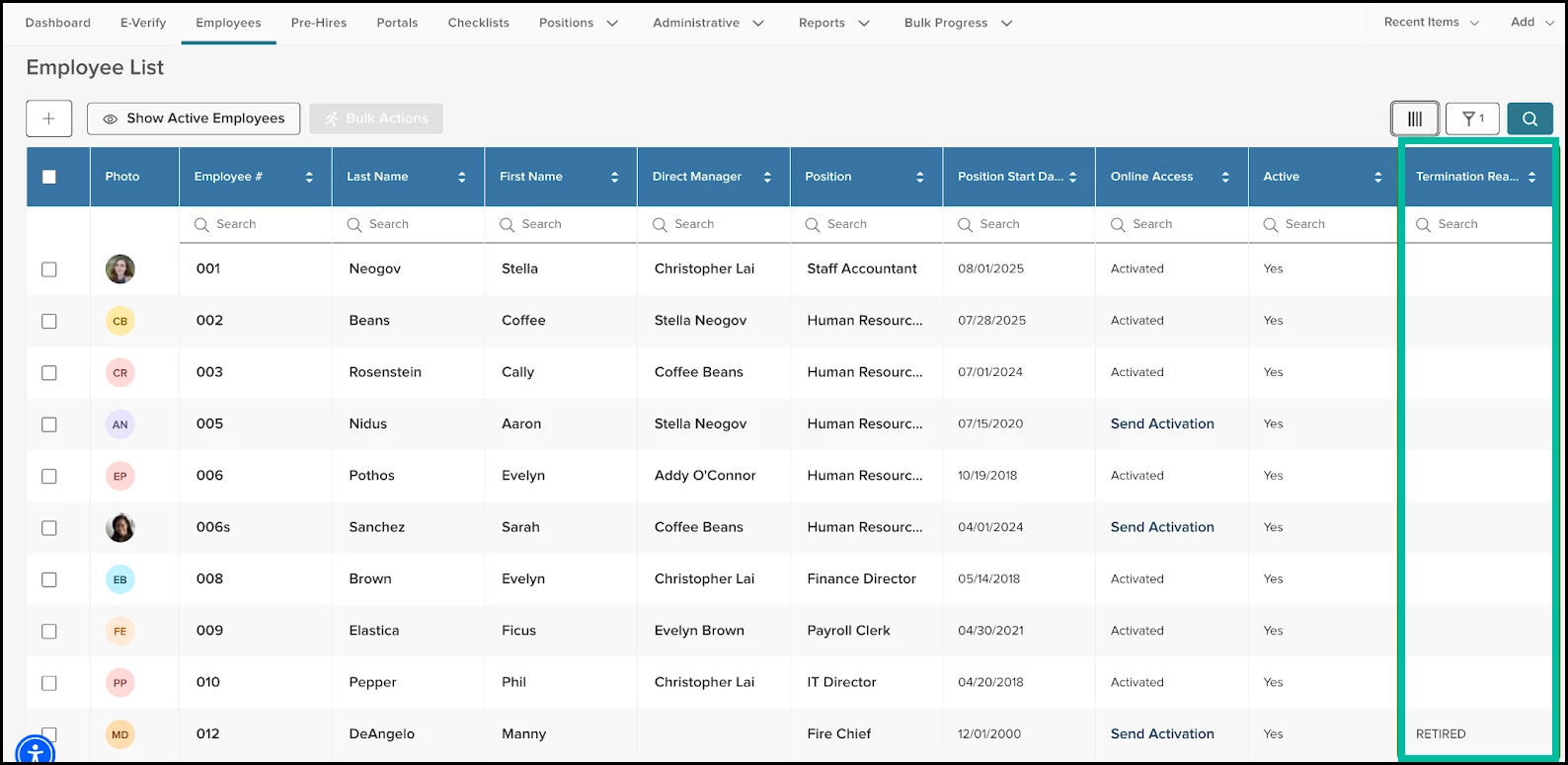This screenshot has height=765, width=1568.
Task: Go to the E-Verify tab
Action: point(143,23)
